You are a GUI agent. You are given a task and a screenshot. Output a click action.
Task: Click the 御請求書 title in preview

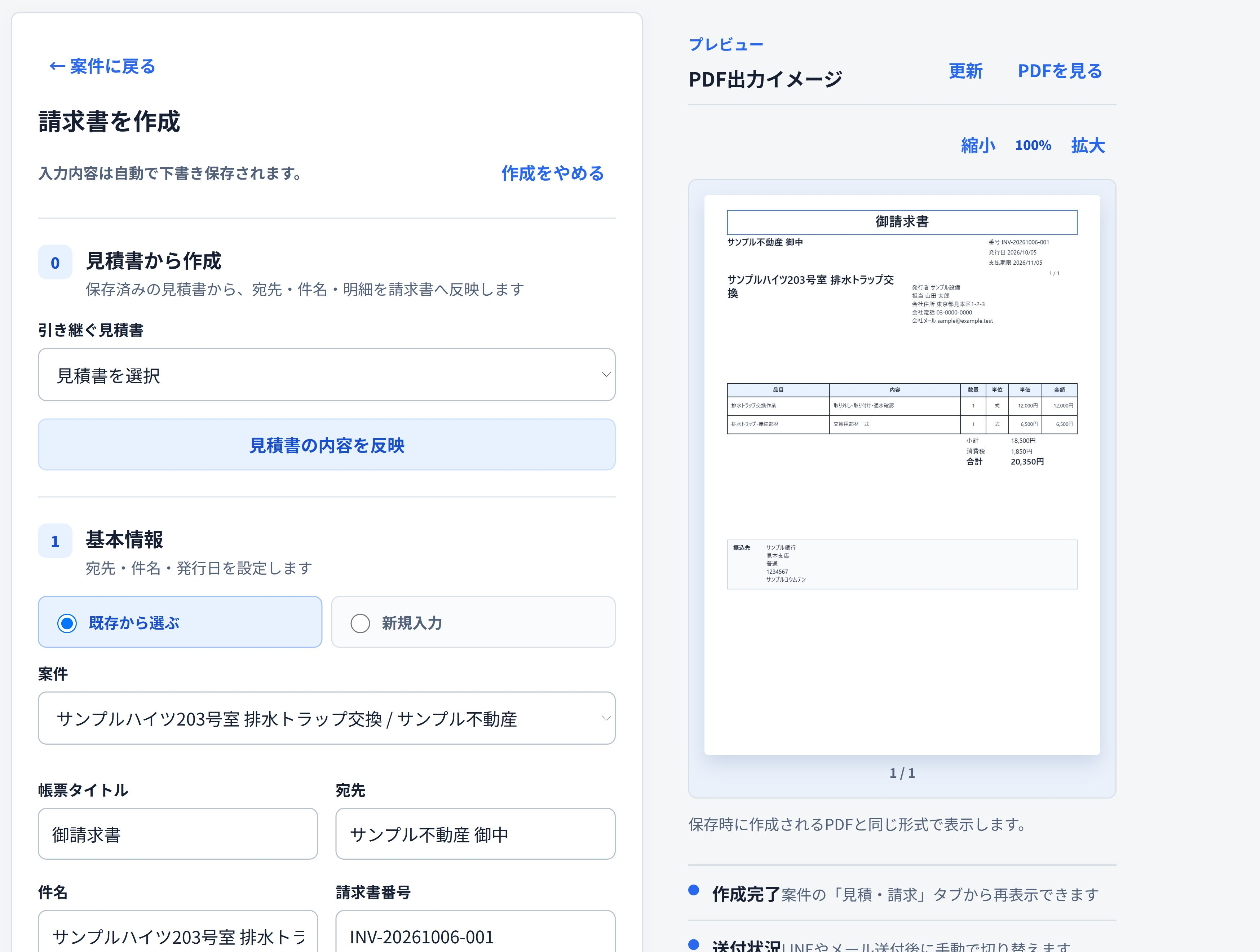point(902,222)
